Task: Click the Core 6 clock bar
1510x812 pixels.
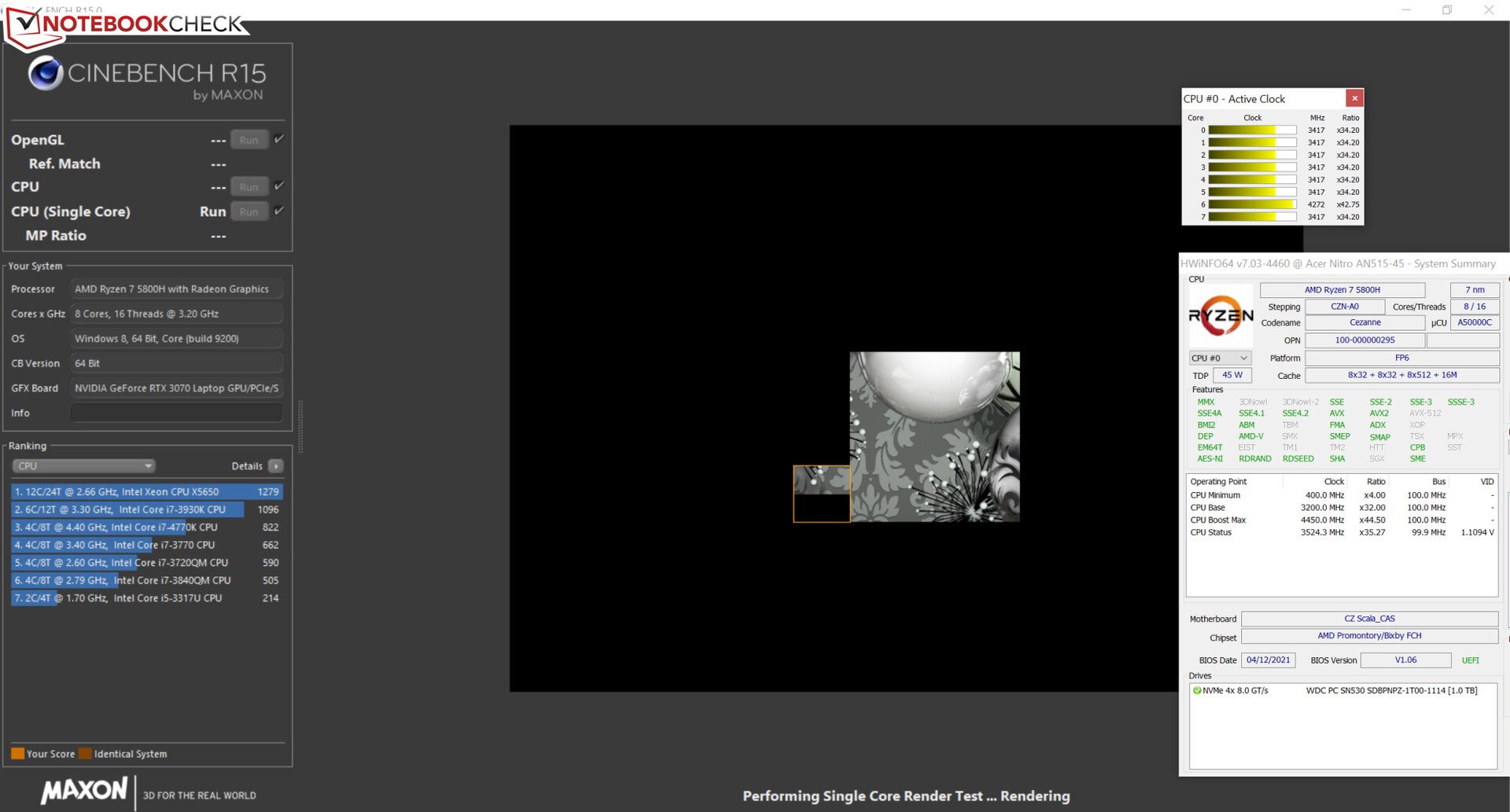Action: tap(1252, 204)
